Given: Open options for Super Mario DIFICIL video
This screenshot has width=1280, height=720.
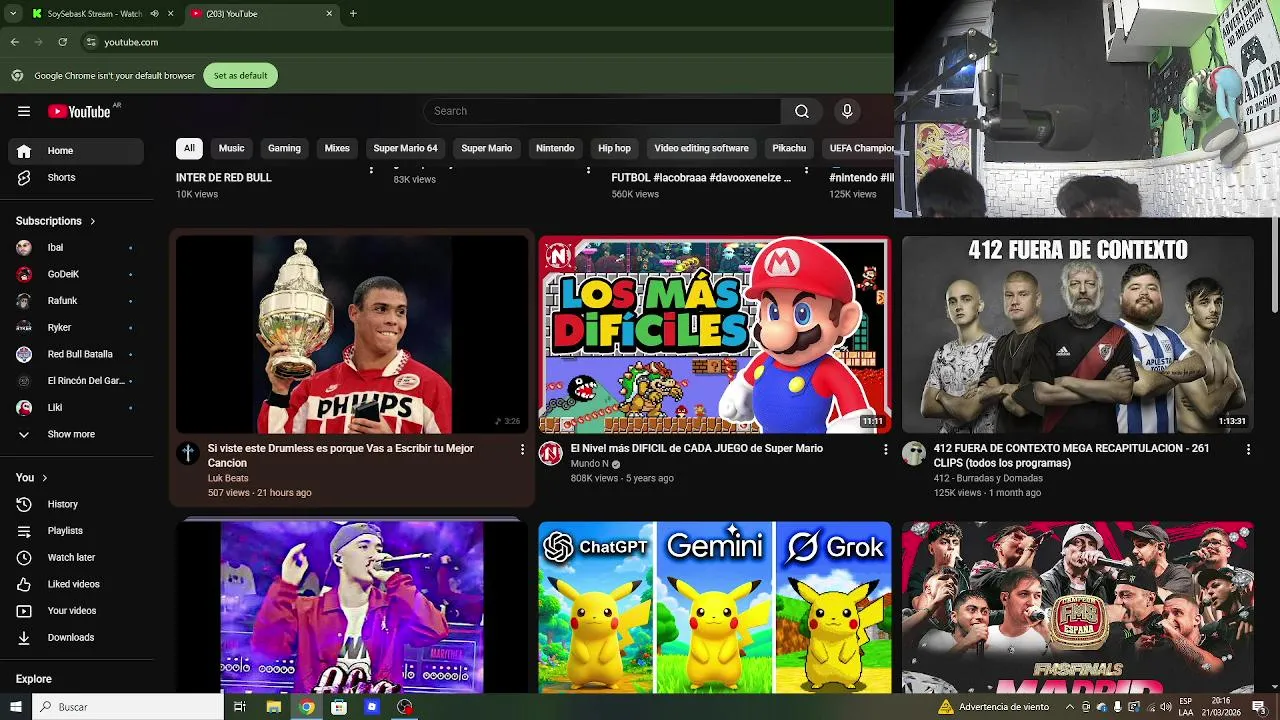Looking at the screenshot, I should tap(885, 450).
